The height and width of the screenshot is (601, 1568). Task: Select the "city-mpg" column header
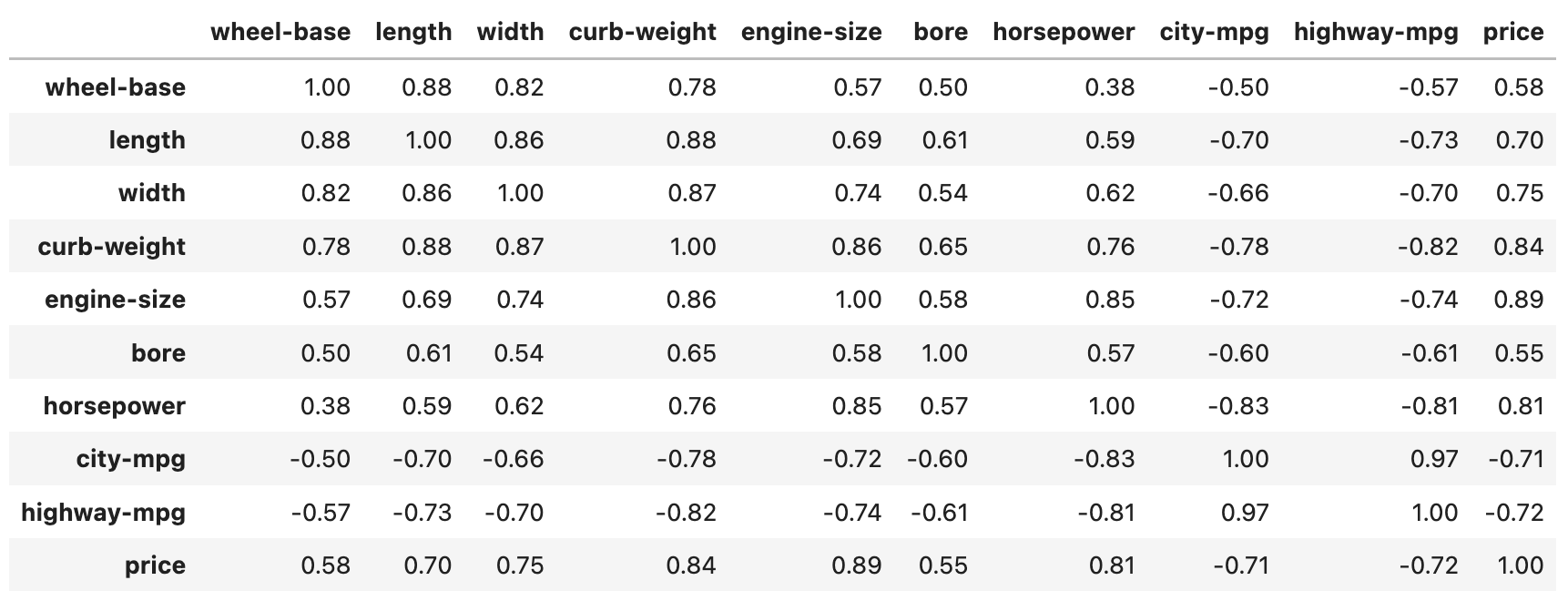1214,32
